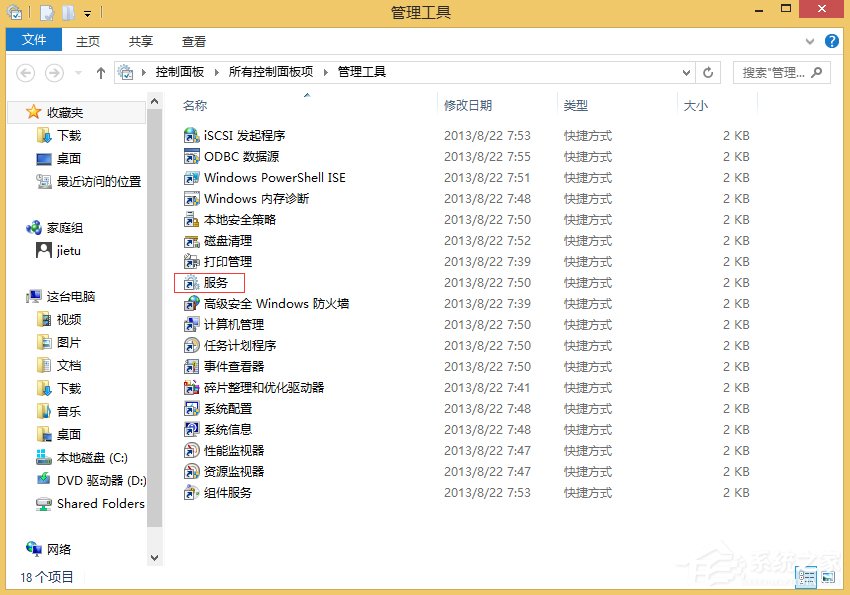Expand the ribbon with the chevron arrow

click(812, 40)
